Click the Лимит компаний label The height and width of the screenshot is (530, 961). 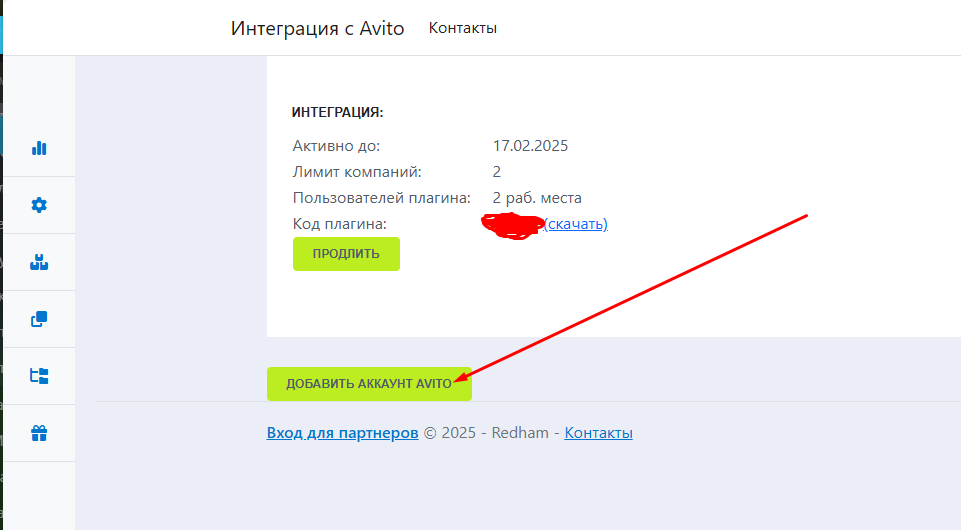point(357,172)
